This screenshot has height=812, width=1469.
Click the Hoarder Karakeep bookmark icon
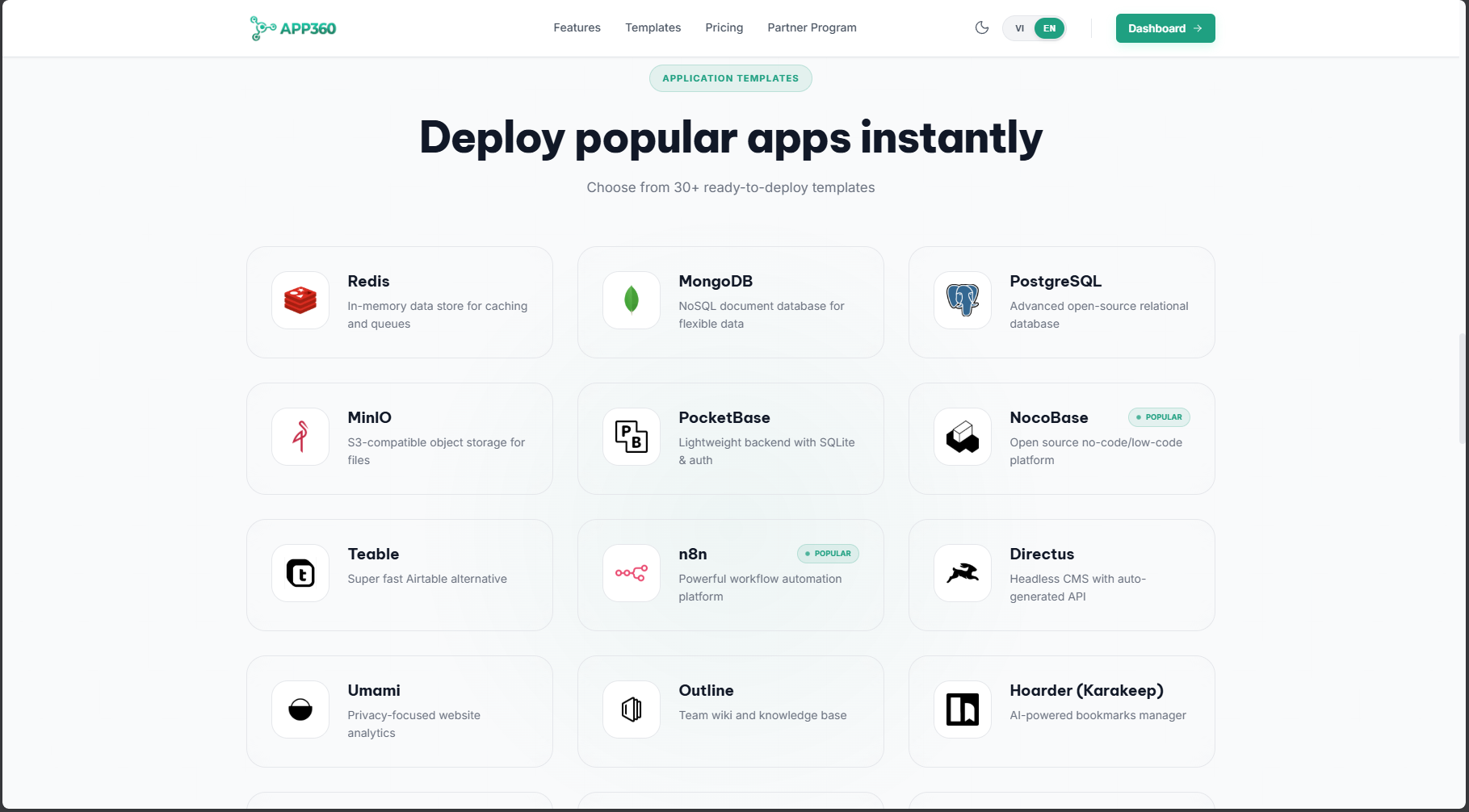(963, 709)
